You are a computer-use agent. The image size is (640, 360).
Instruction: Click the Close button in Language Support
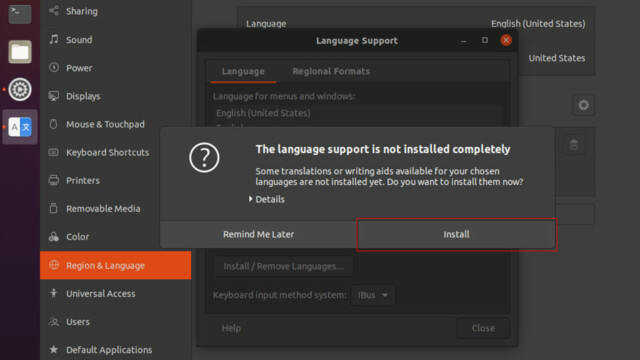[483, 328]
